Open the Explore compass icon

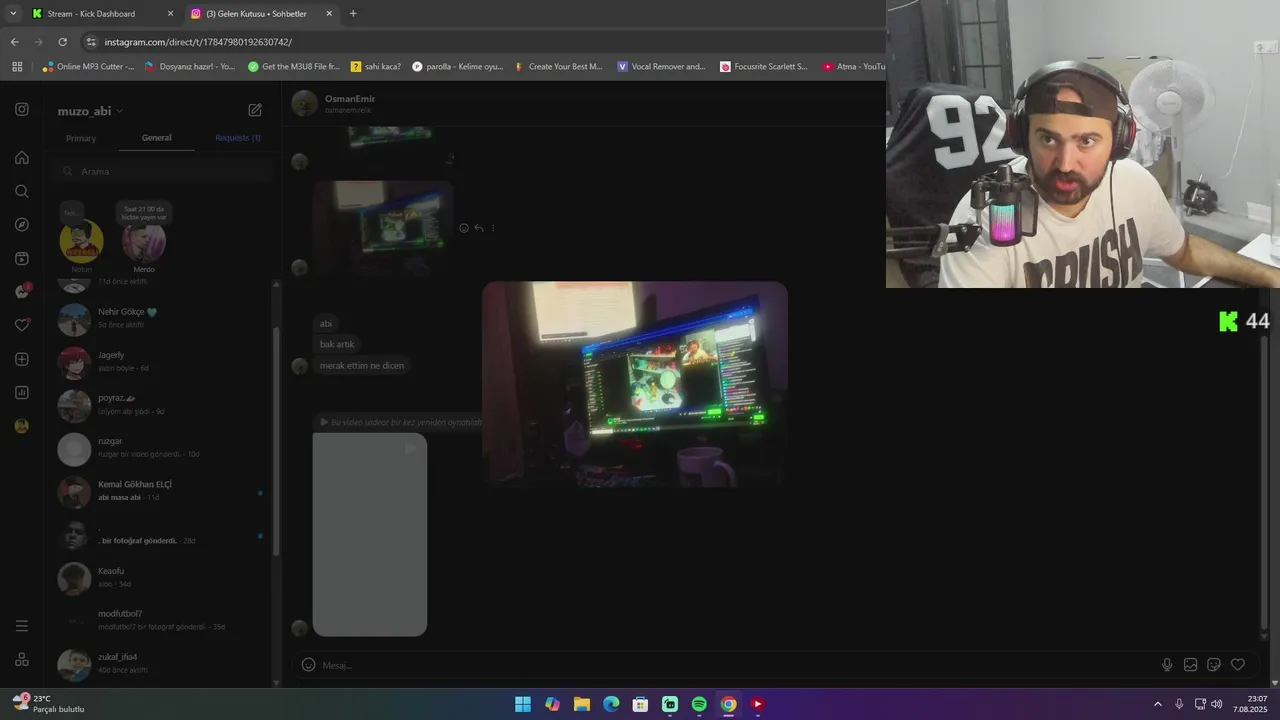[x=22, y=224]
